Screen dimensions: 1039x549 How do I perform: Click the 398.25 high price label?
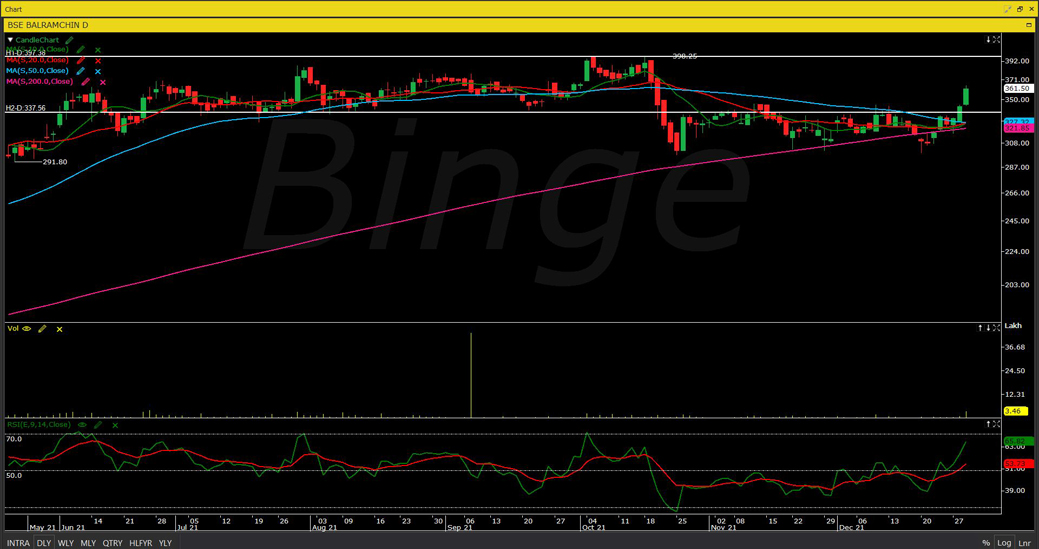click(x=684, y=57)
